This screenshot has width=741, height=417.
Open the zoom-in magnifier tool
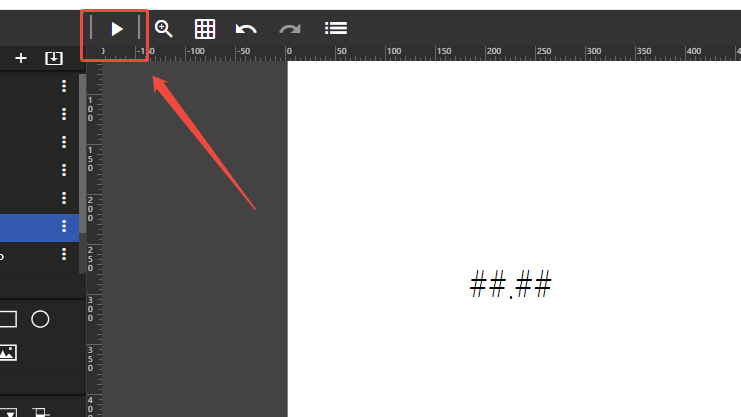164,29
